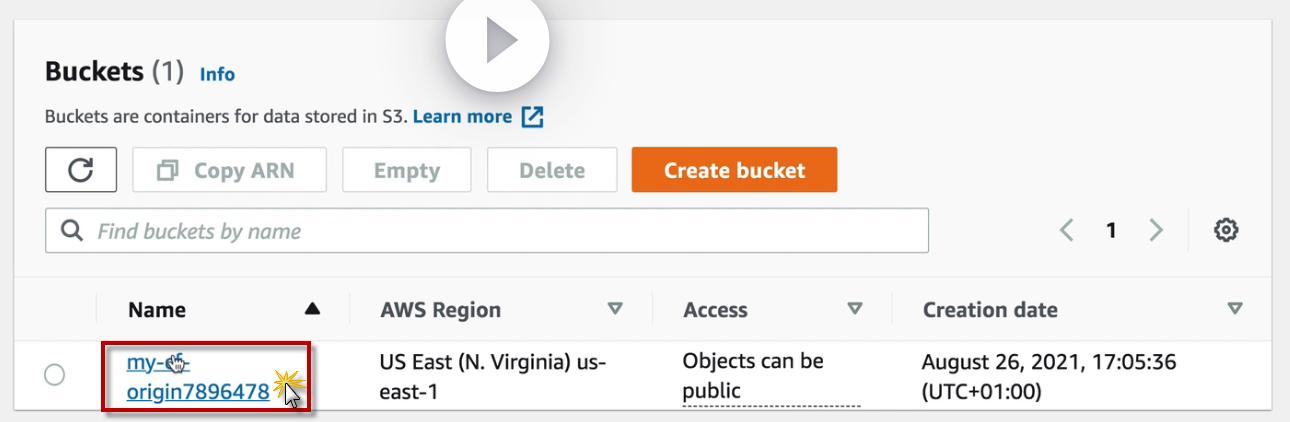Click the Empty button

coord(407,170)
